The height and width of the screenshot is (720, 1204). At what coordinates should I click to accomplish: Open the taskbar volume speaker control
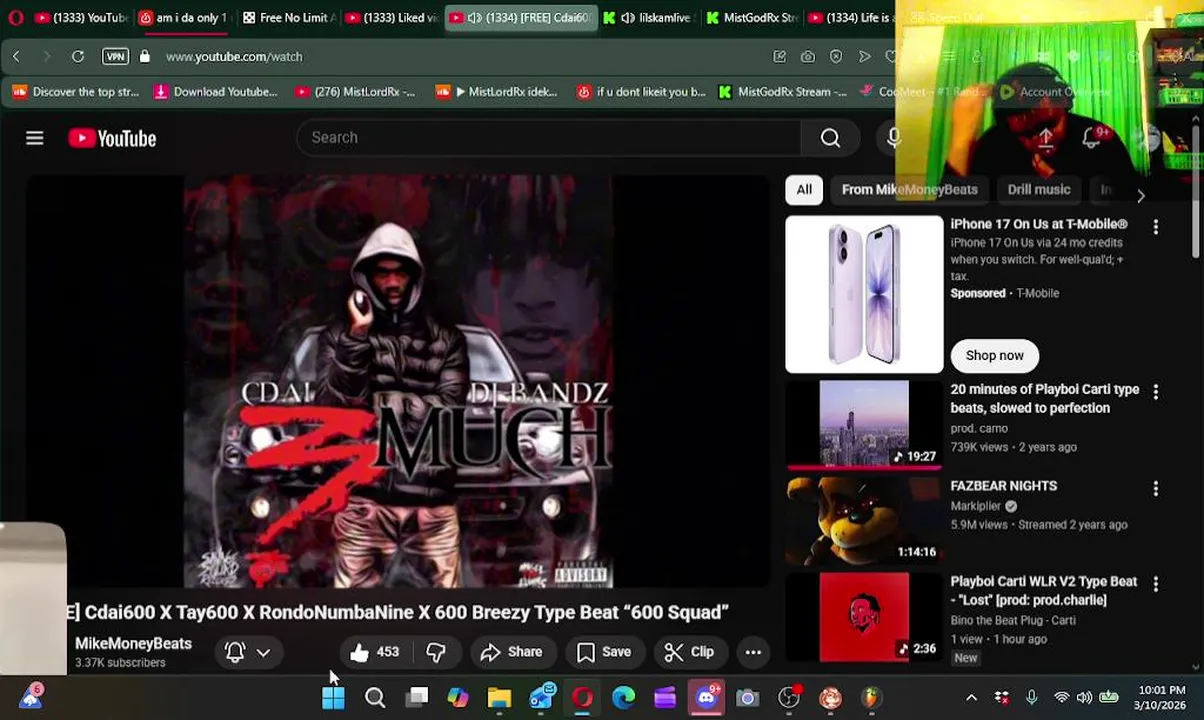(1084, 698)
